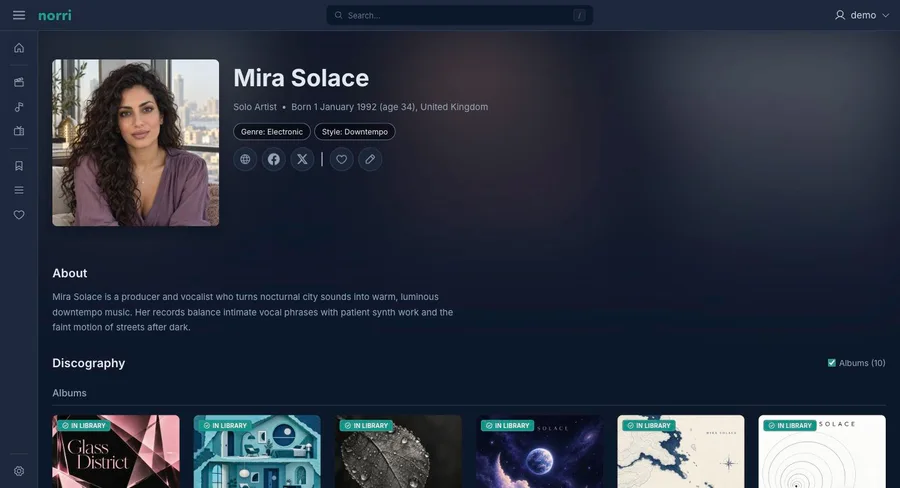This screenshot has width=900, height=488.
Task: Click the norri logo
Action: pyautogui.click(x=55, y=16)
